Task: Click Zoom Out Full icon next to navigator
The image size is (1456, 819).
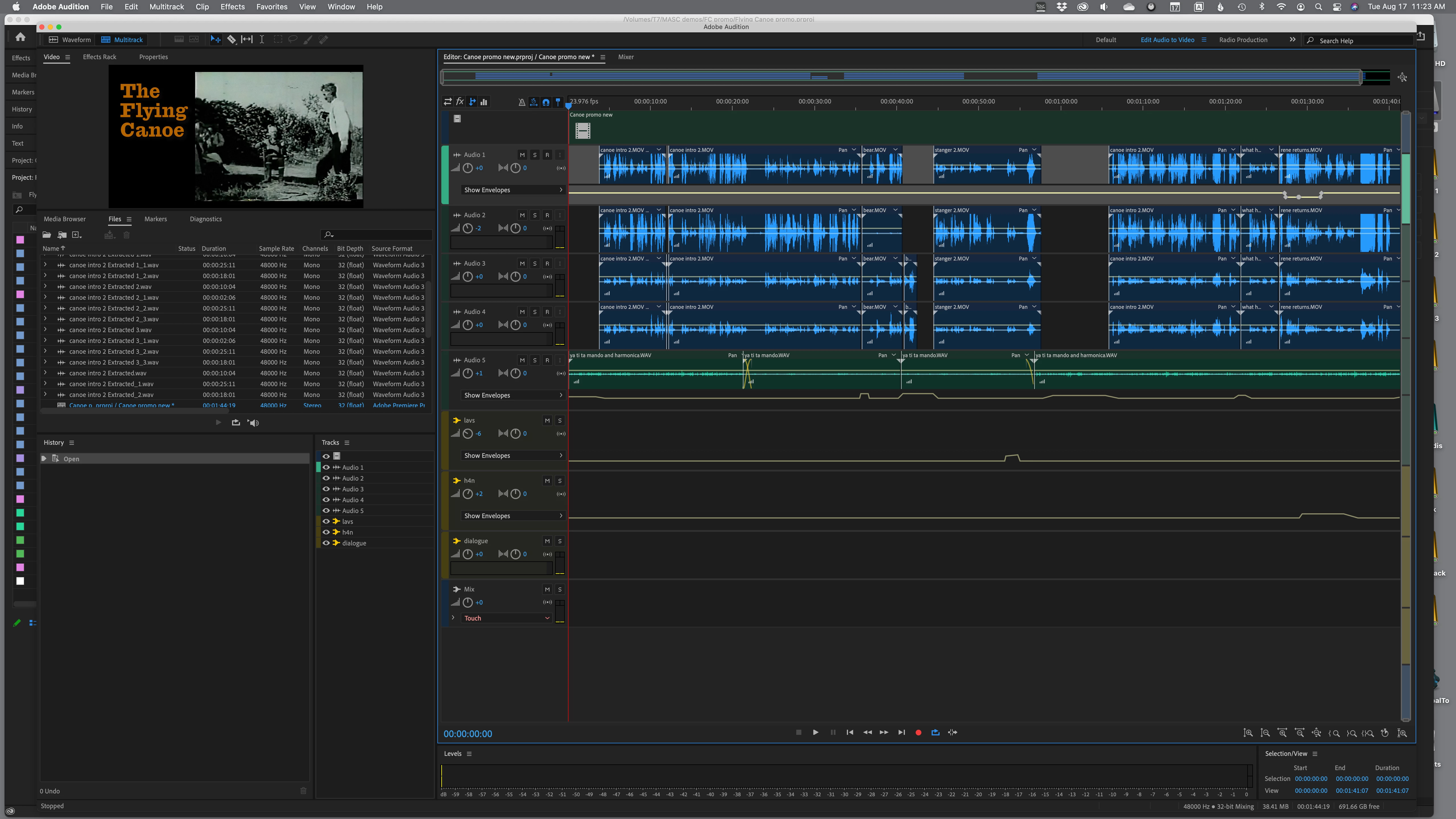Action: [x=1402, y=77]
